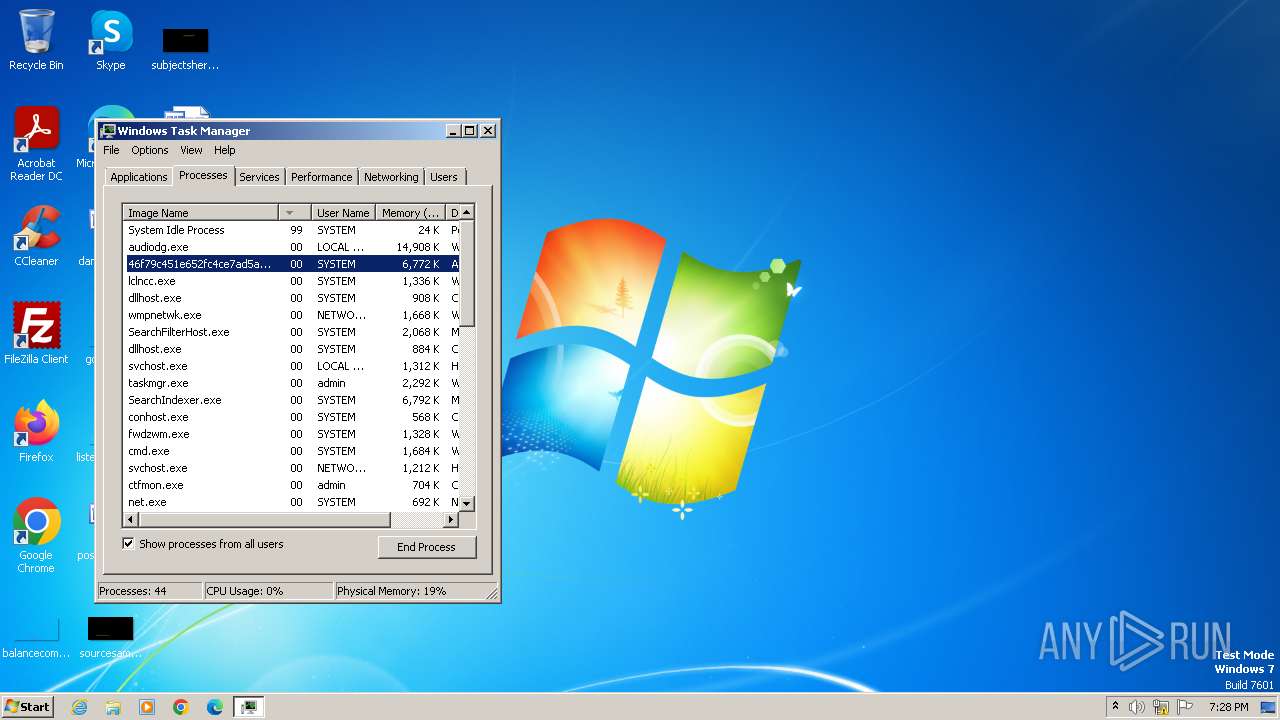
Task: Select the lclncc.exe process
Action: coord(291,281)
